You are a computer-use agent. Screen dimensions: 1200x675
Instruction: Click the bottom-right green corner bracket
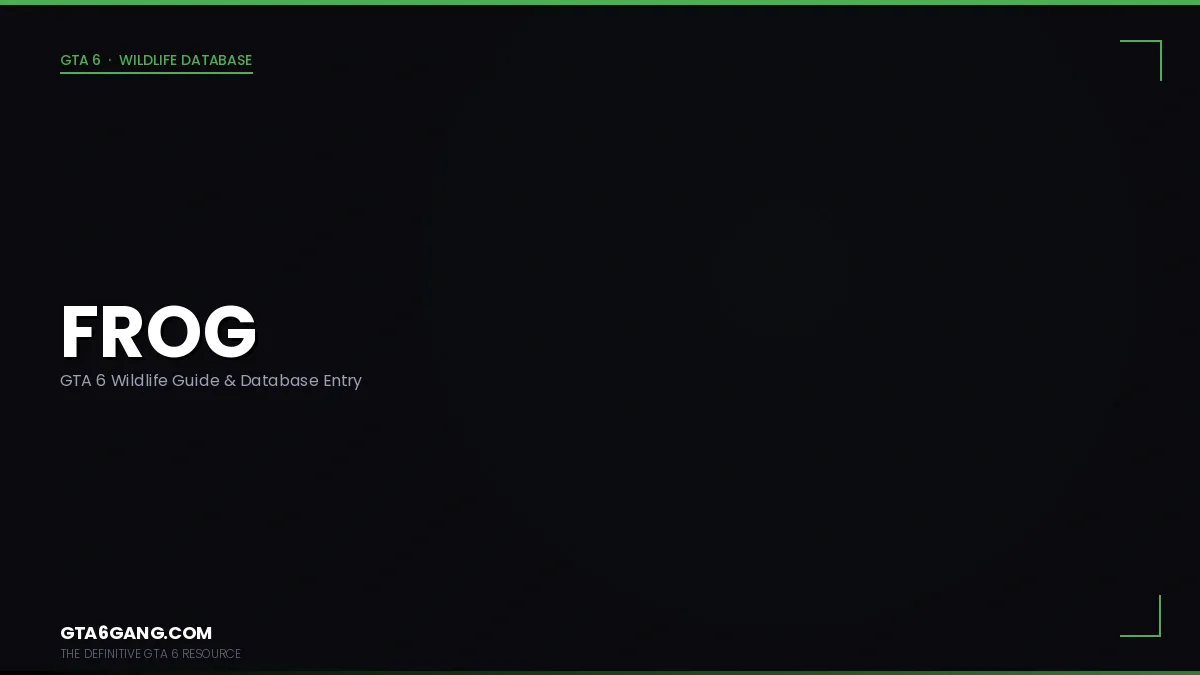pyautogui.click(x=1141, y=616)
